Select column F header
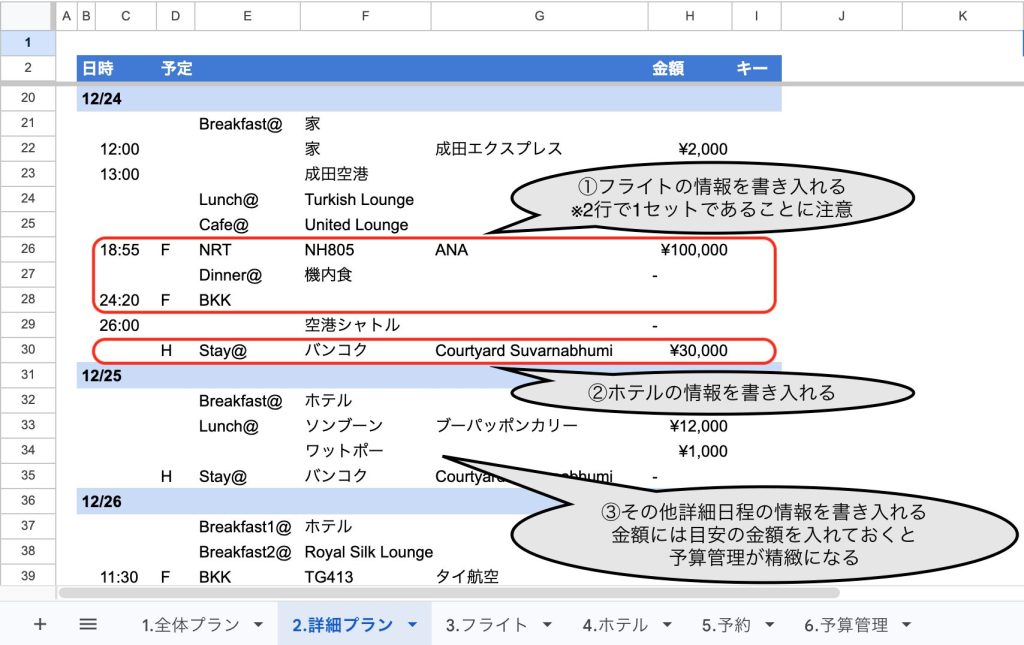The width and height of the screenshot is (1024, 645). point(364,16)
